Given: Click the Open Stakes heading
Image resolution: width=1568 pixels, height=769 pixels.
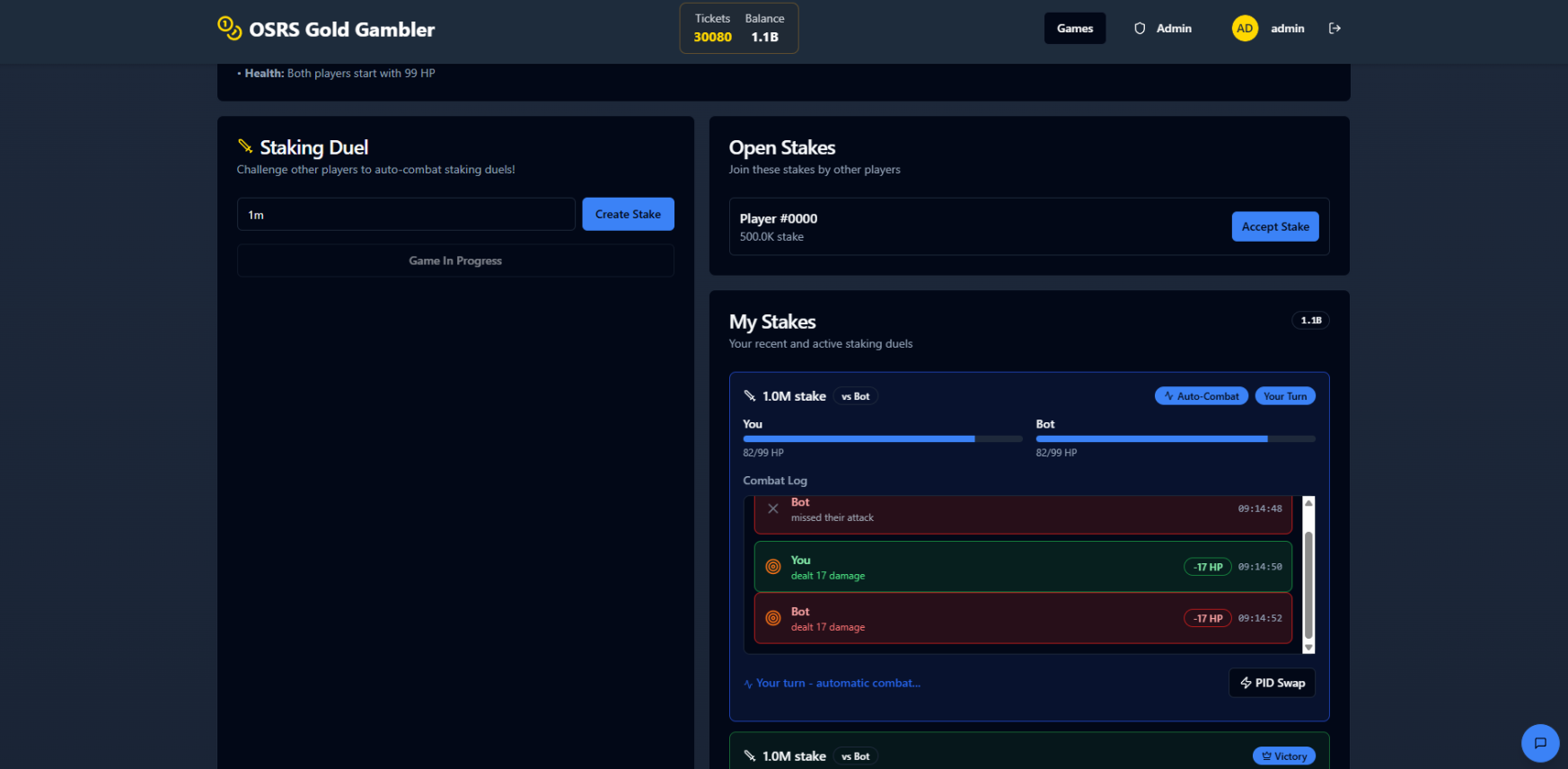Looking at the screenshot, I should tap(782, 147).
